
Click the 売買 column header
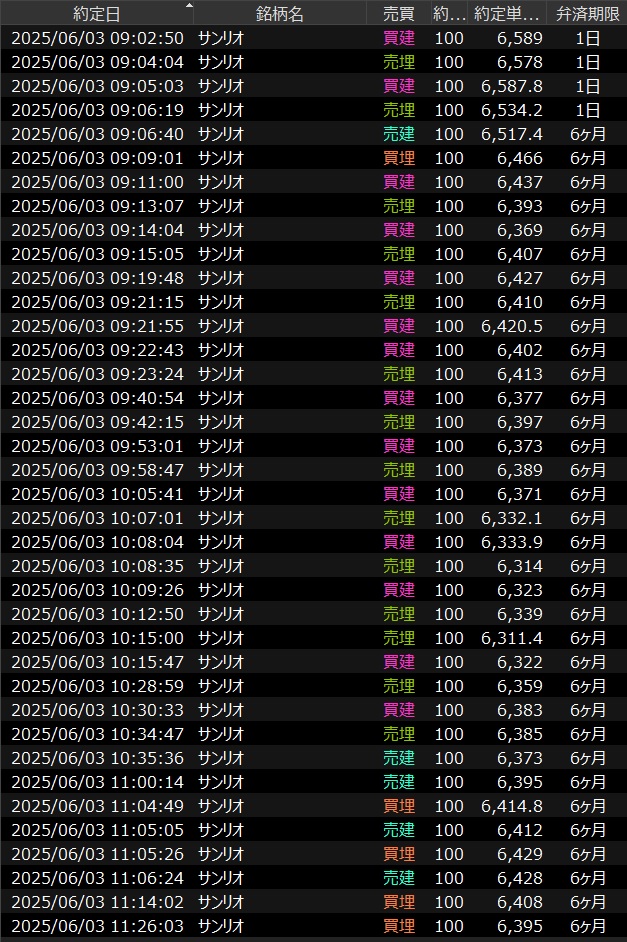tap(399, 13)
